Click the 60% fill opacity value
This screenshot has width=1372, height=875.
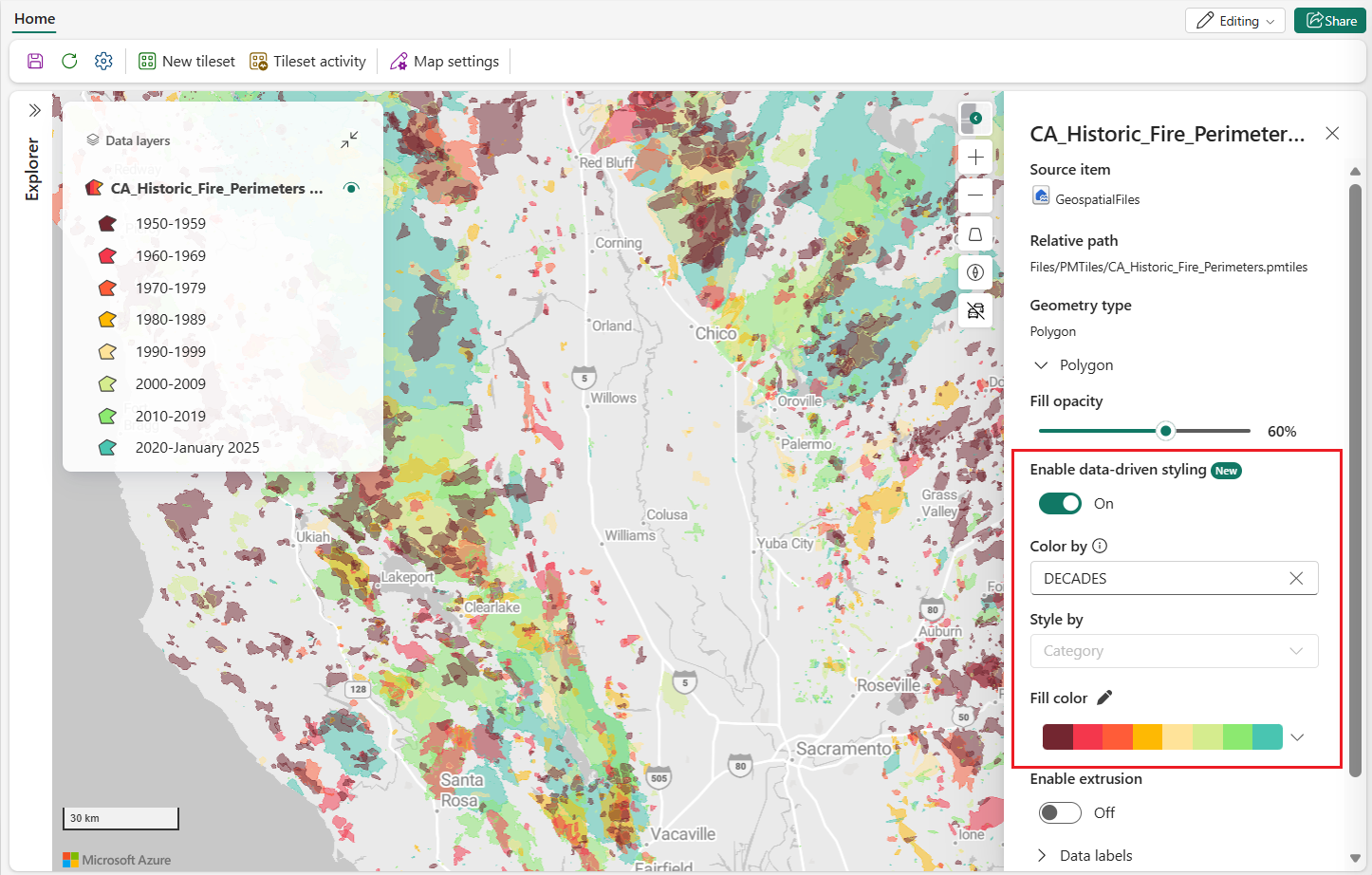click(1282, 432)
